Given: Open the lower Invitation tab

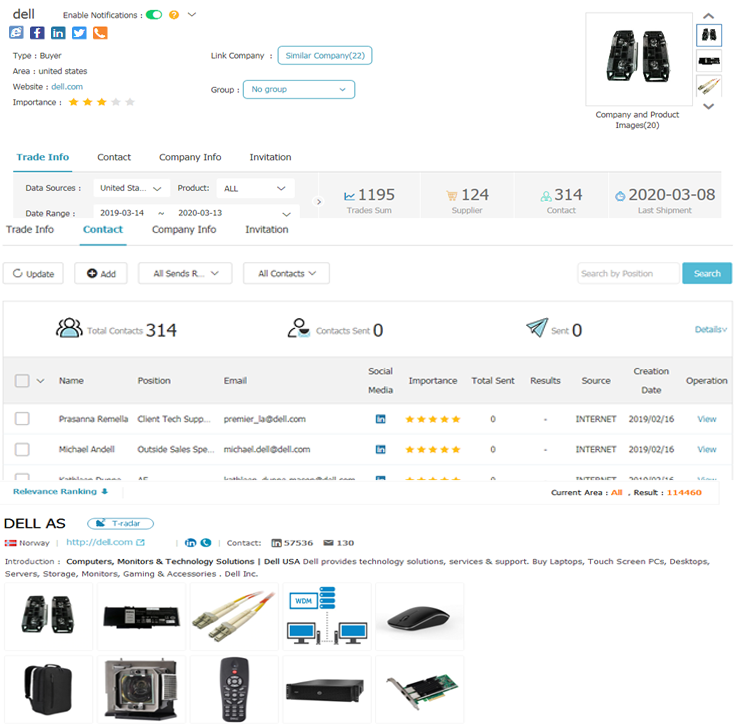Looking at the screenshot, I should point(267,230).
